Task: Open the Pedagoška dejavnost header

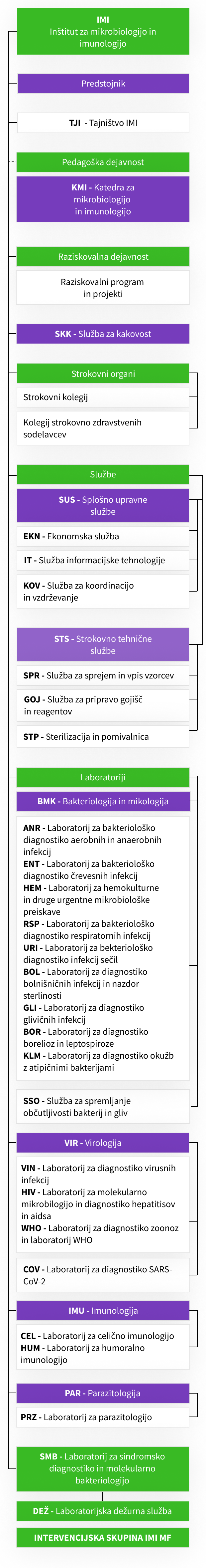Action: point(103,162)
